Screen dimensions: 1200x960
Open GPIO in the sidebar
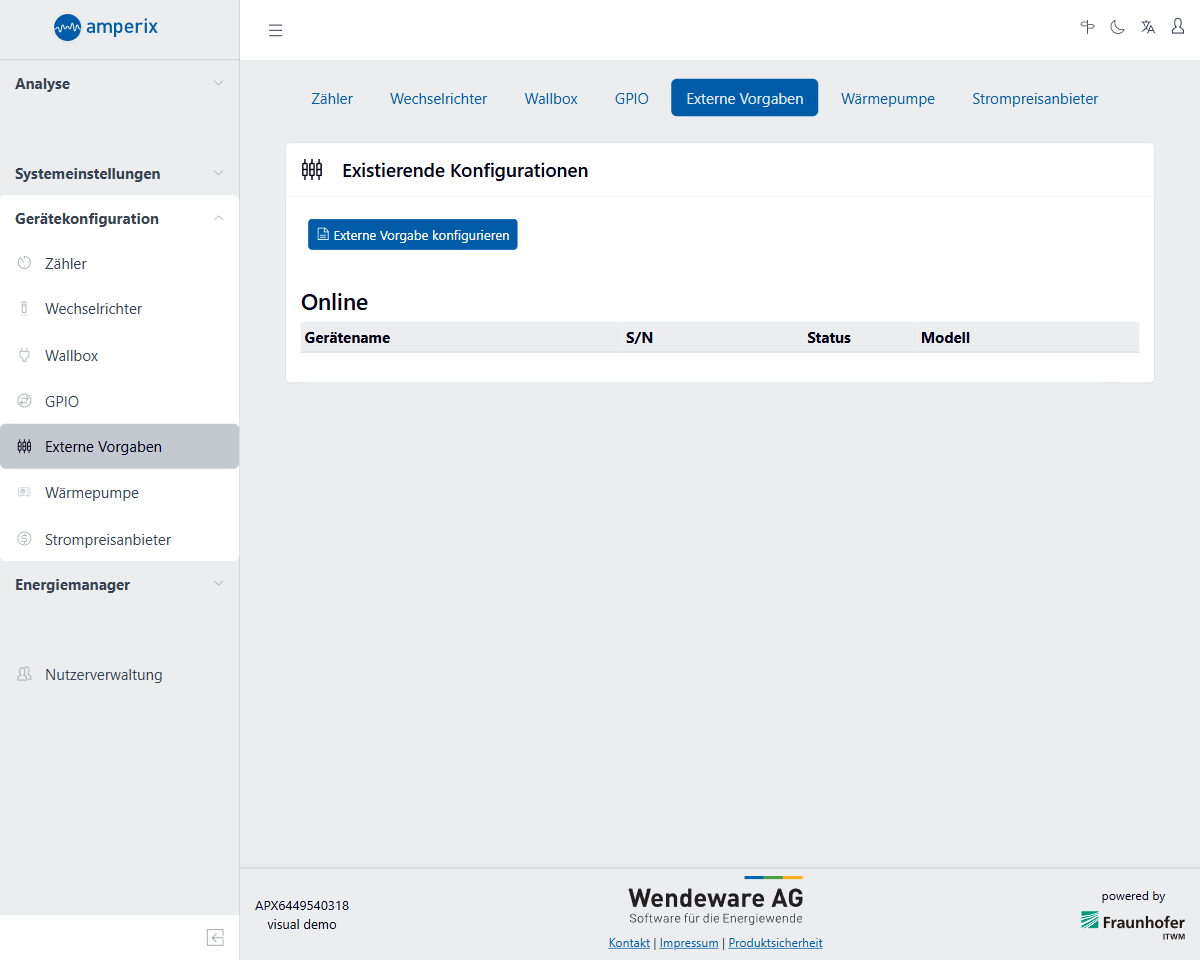pyautogui.click(x=62, y=402)
